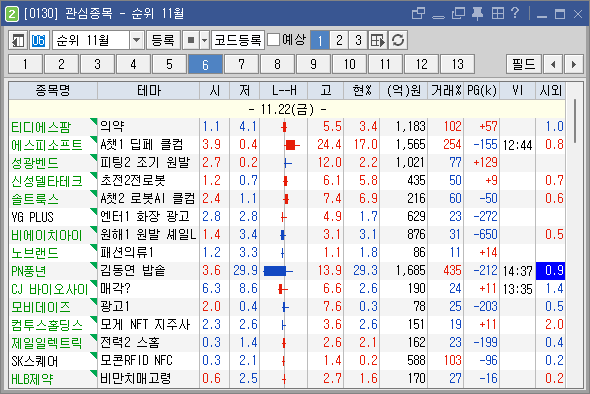Image resolution: width=590 pixels, height=394 pixels.
Task: Toggle the 예상 checkbox
Action: point(274,40)
